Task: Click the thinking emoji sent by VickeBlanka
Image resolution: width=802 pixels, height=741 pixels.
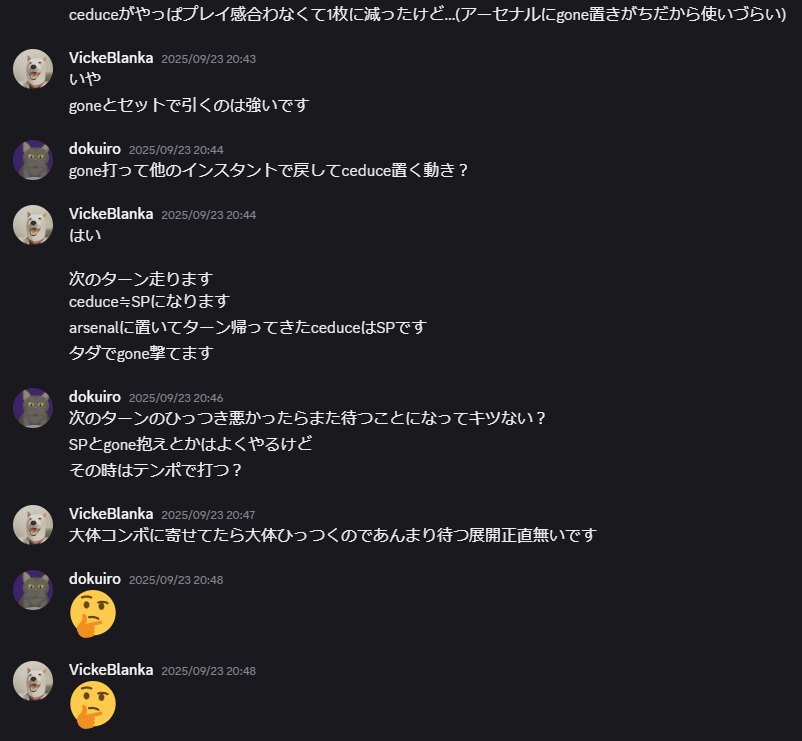Action: tap(93, 705)
